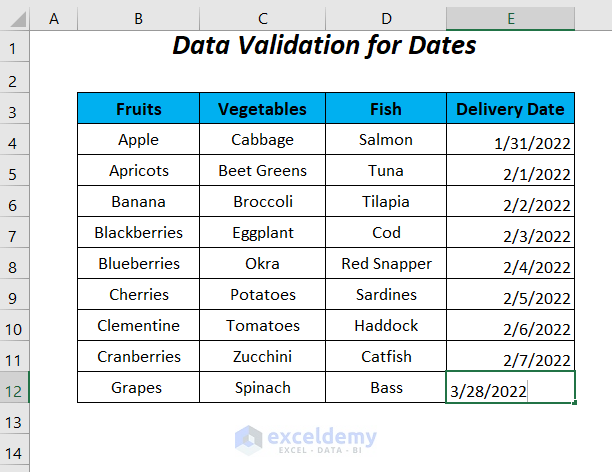Select the "Red Snapper" cell
This screenshot has width=612, height=472.
pyautogui.click(x=385, y=264)
